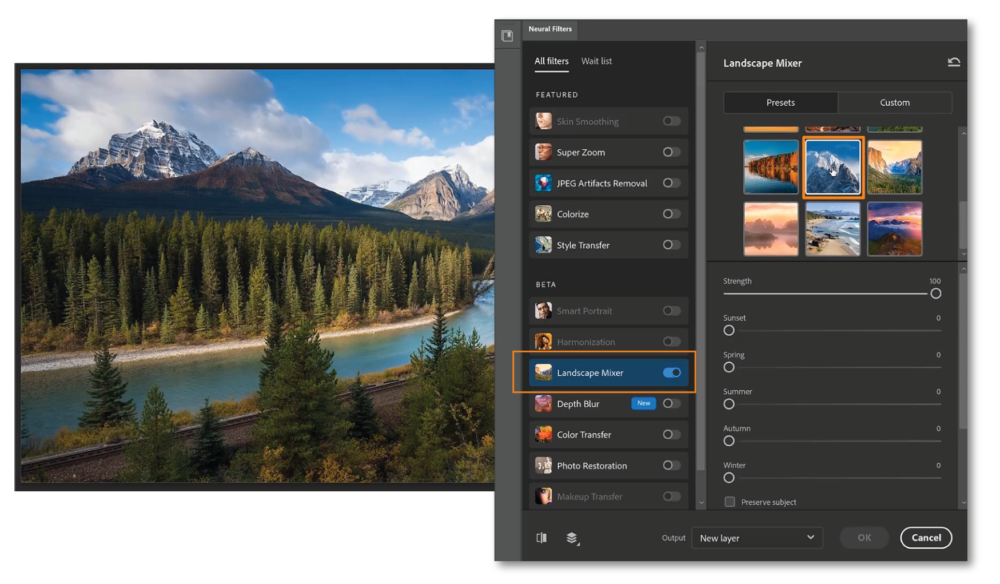Click the Landscape Mixer filter icon
This screenshot has width=1000, height=584.
pyautogui.click(x=543, y=372)
